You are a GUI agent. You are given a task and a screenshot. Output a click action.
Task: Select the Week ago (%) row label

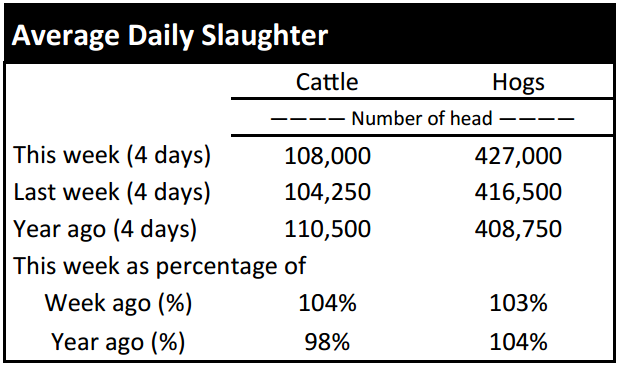[x=118, y=304]
